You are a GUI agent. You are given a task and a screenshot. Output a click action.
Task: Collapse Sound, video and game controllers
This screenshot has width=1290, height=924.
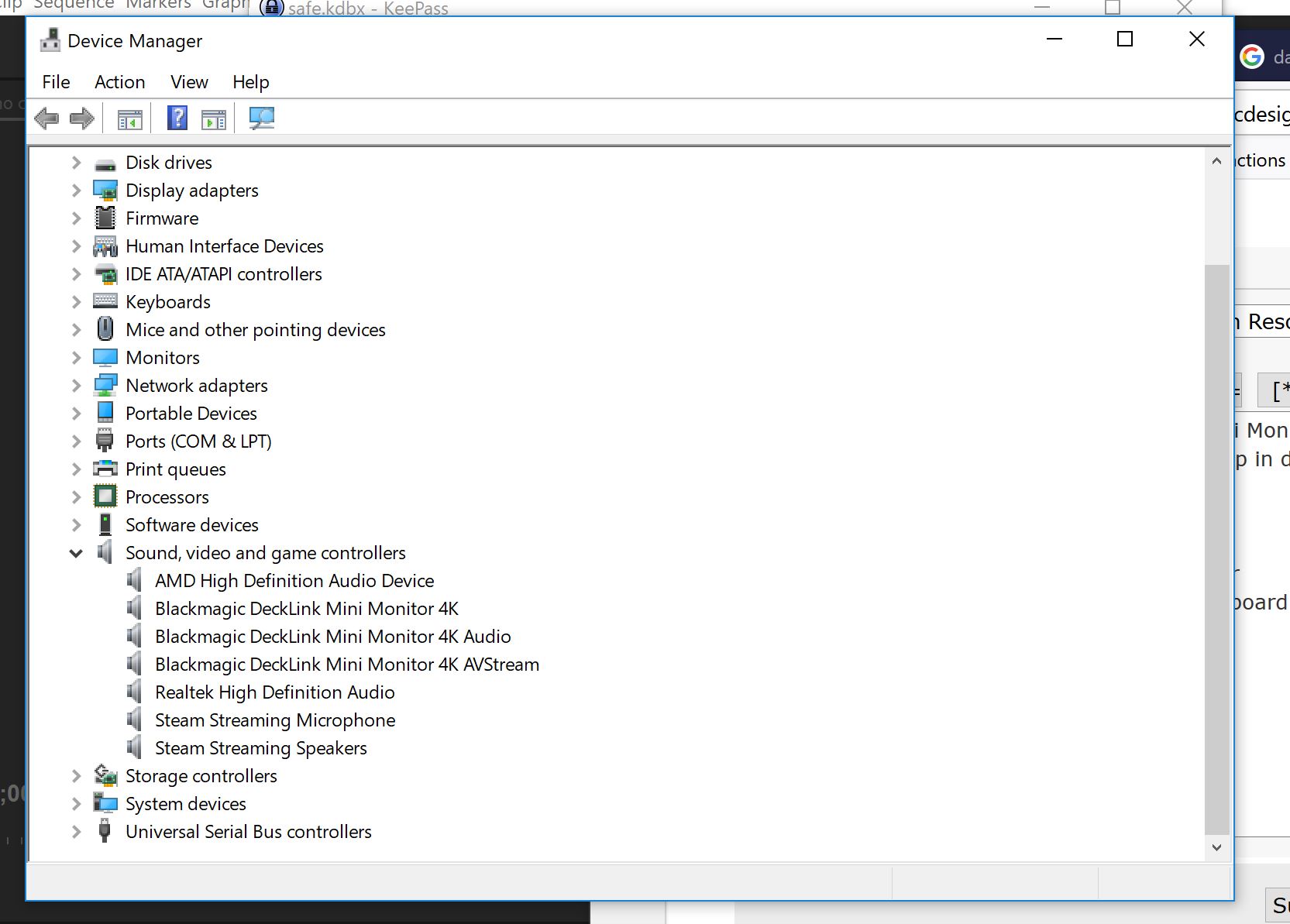pos(76,553)
